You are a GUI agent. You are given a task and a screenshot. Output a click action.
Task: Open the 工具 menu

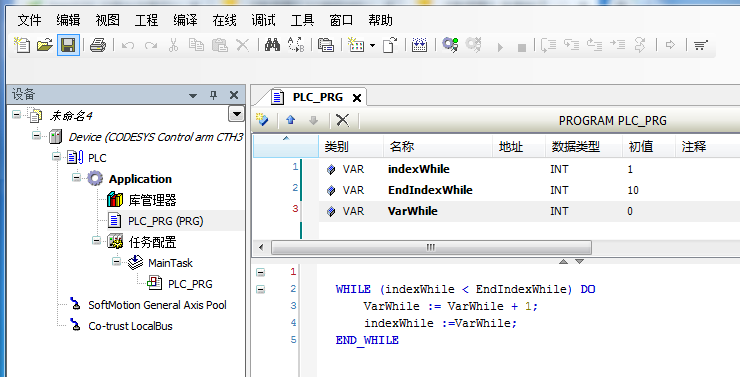tap(302, 20)
